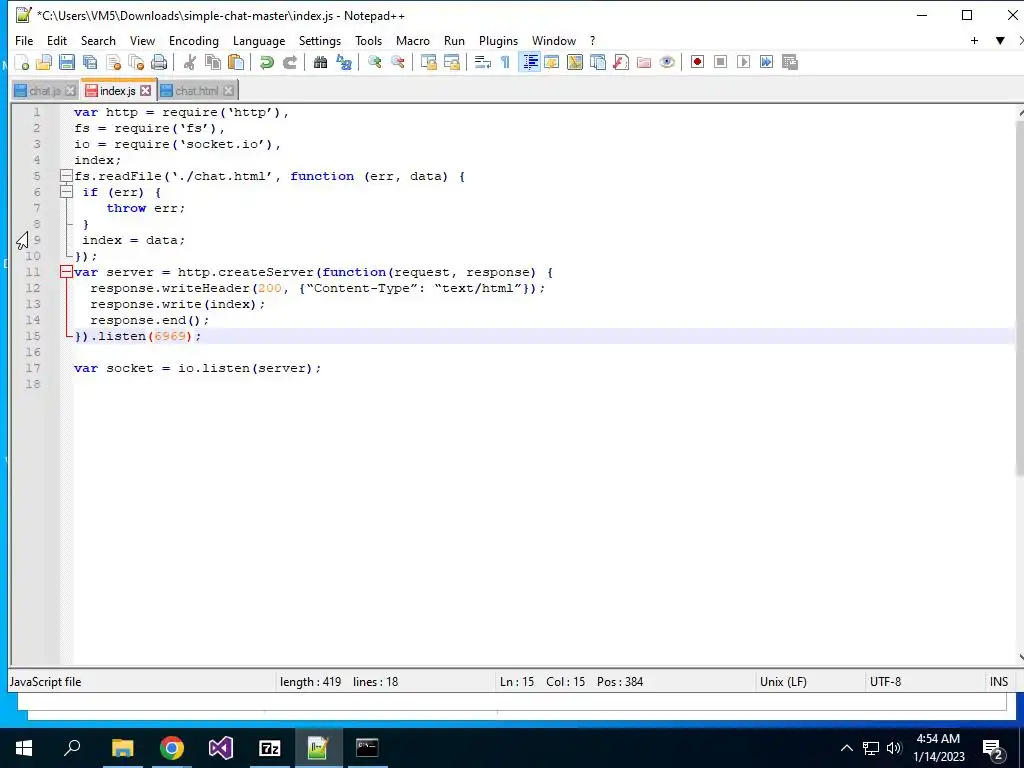Collapse the createServer fold on line 11
1024x768 pixels.
click(x=66, y=272)
